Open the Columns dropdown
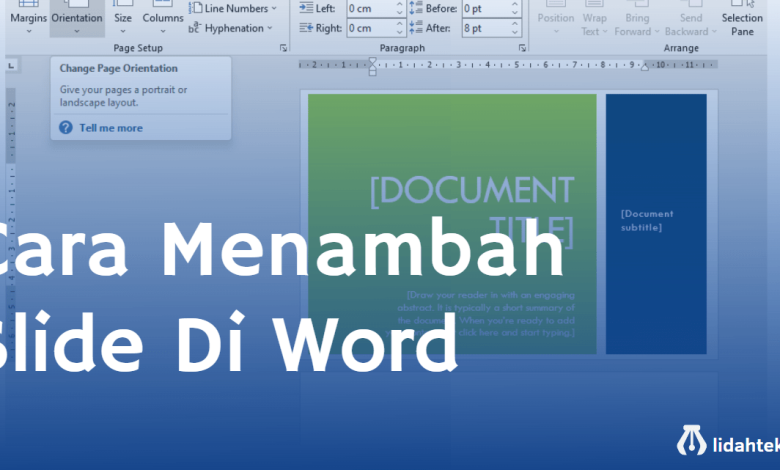Screen dimensions: 780x470 point(163,18)
